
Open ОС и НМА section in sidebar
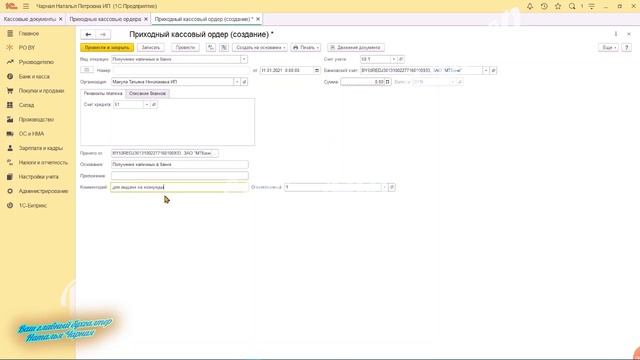pos(31,134)
